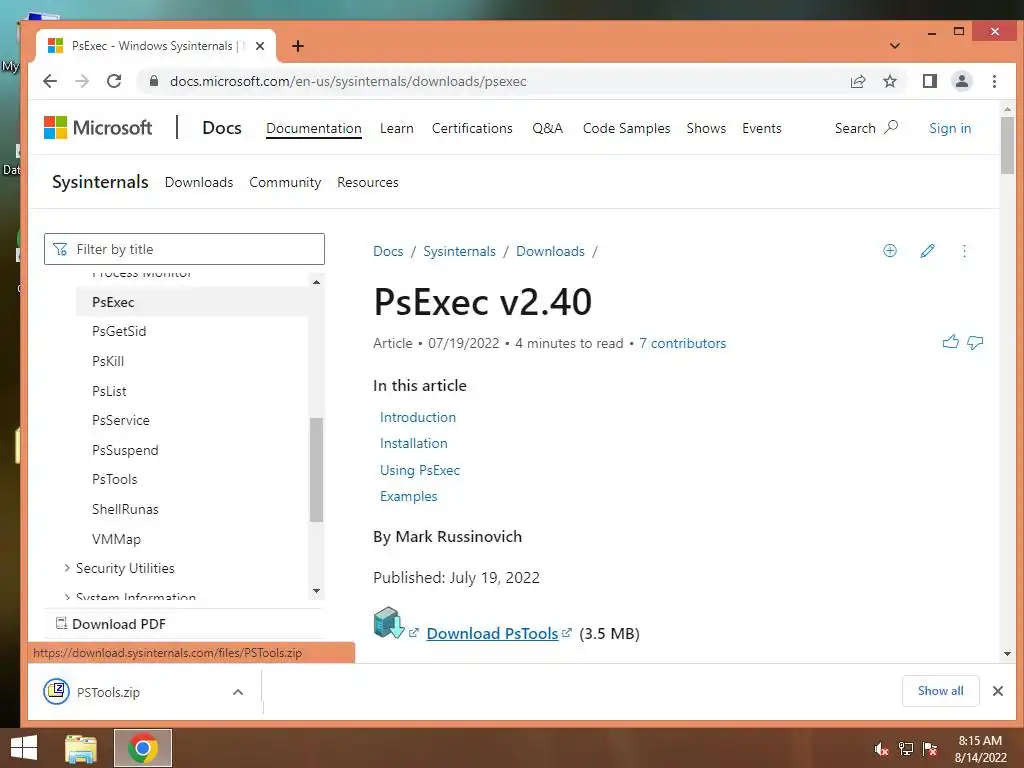
Task: Open the Q&A menu item
Action: 547,128
